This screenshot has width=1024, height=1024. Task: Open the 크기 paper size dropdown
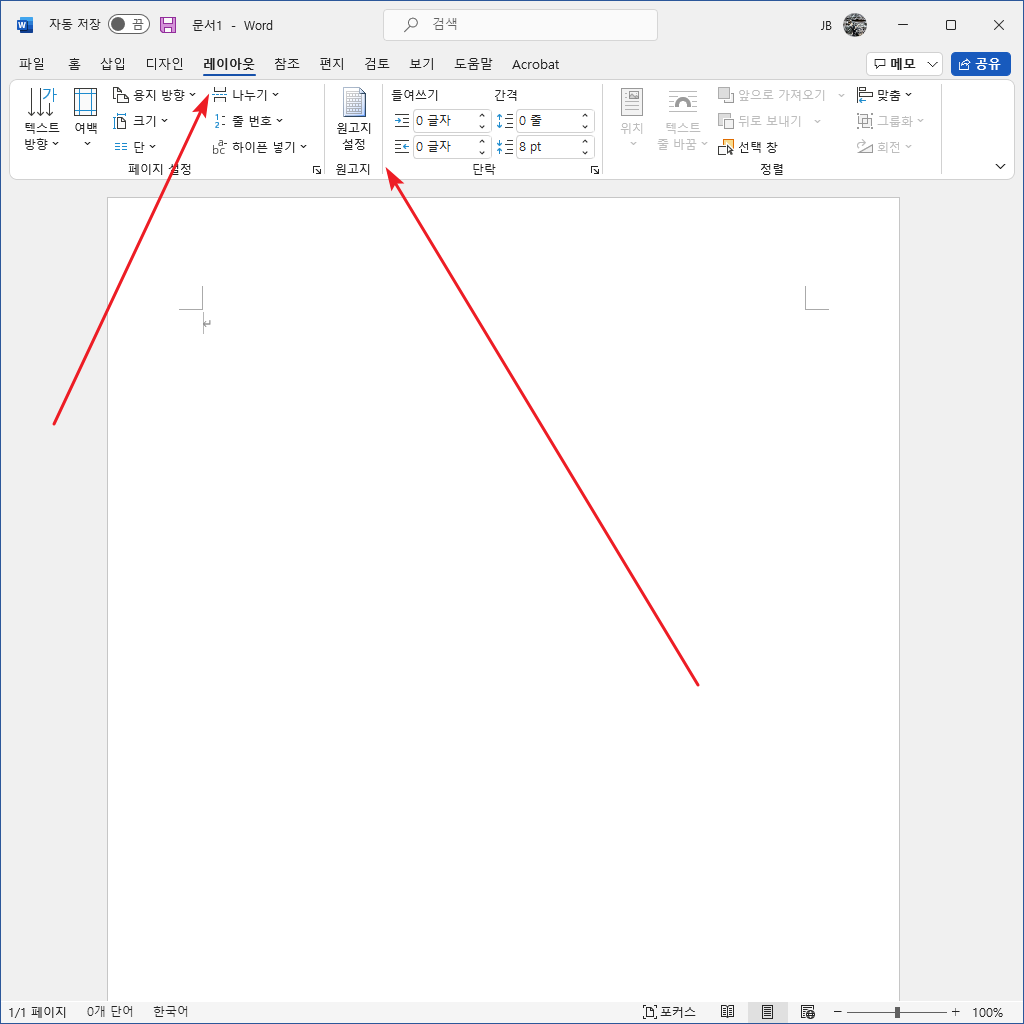click(140, 121)
